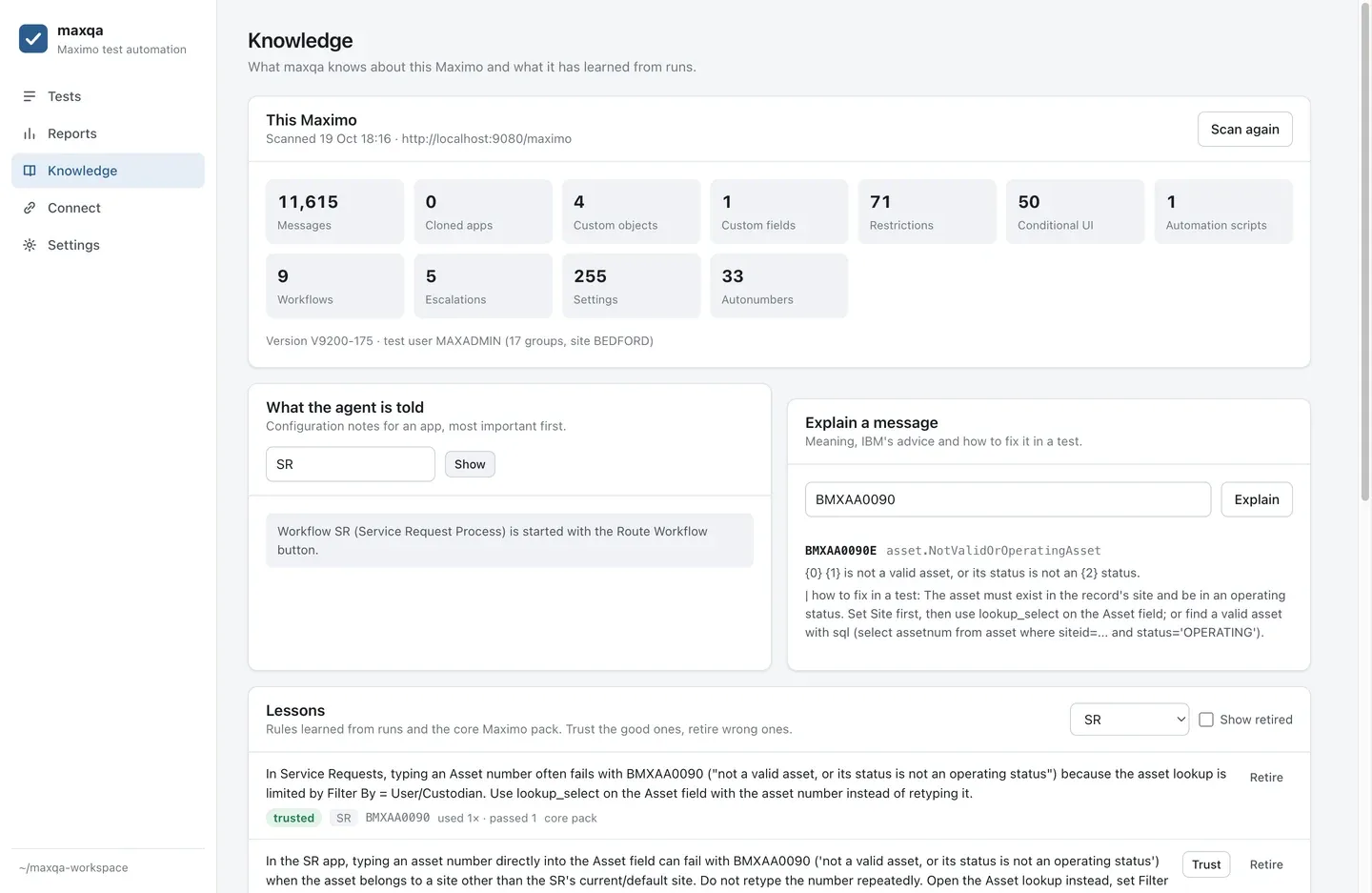Click the Custom objects stat card
Image resolution: width=1372 pixels, height=893 pixels.
tap(631, 212)
